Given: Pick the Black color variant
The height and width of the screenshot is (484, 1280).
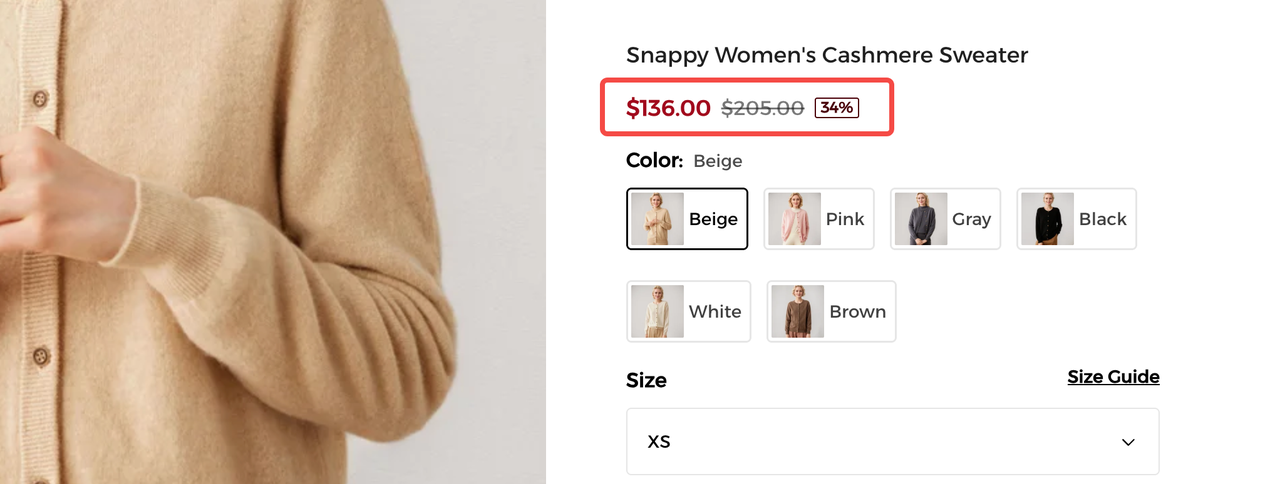Looking at the screenshot, I should [1076, 219].
